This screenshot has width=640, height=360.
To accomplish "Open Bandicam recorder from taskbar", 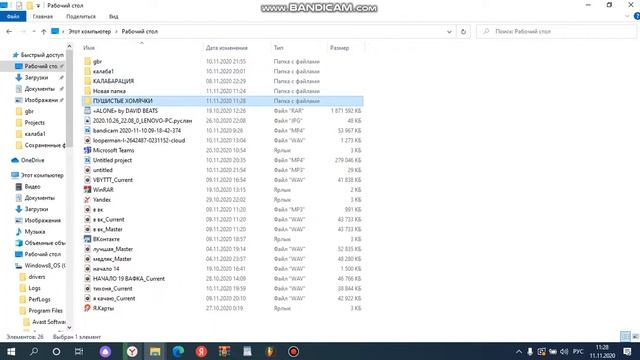I will [x=293, y=351].
